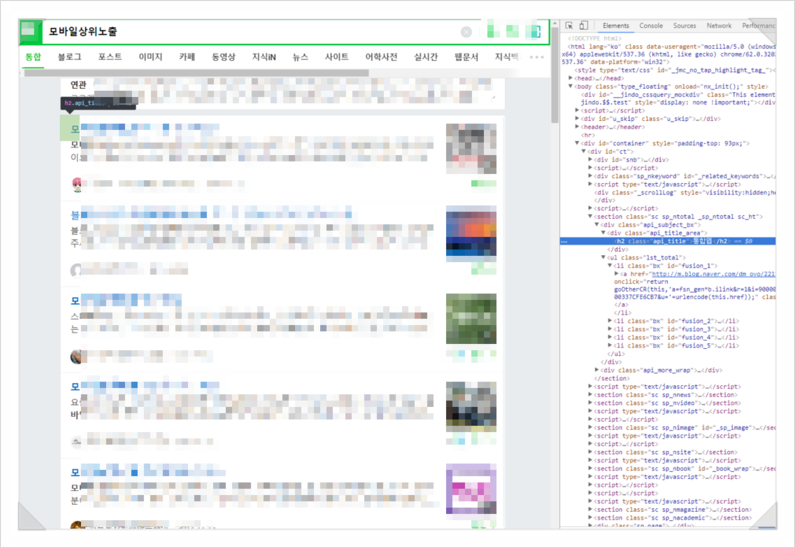Open the three-dots more categories menu
Image resolution: width=795 pixels, height=548 pixels.
[x=536, y=57]
